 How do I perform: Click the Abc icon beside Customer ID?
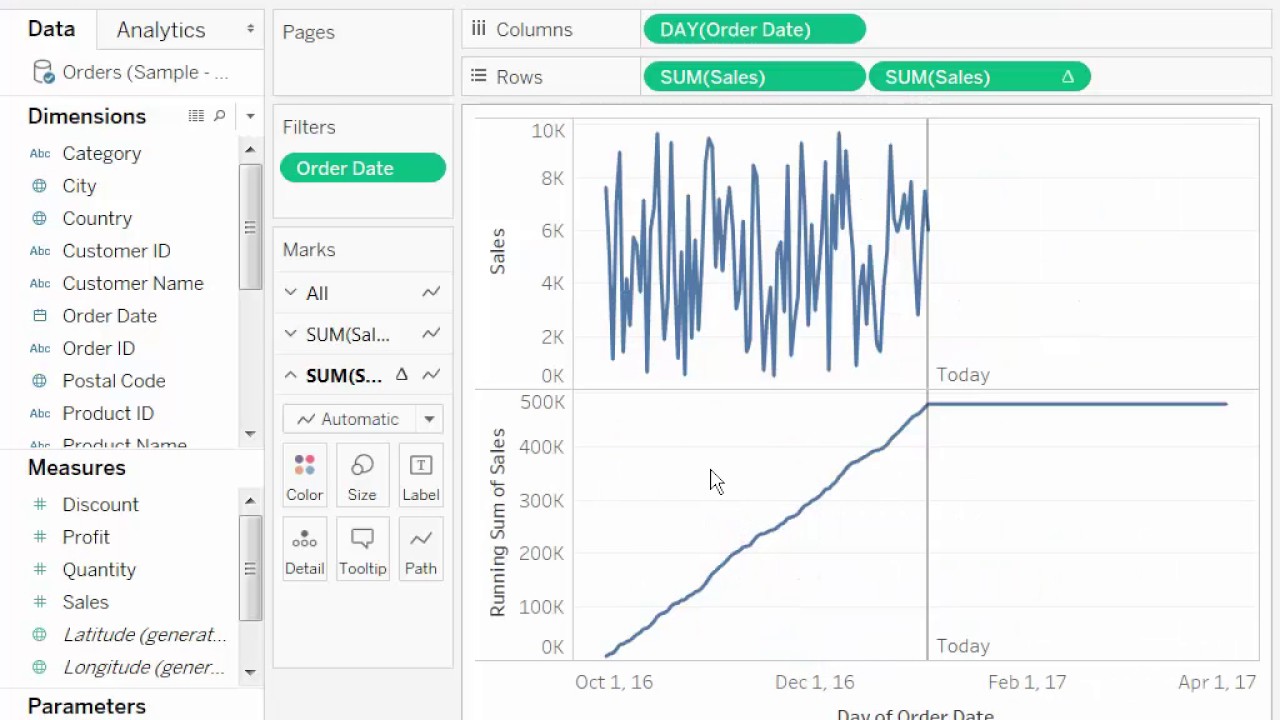(x=40, y=251)
